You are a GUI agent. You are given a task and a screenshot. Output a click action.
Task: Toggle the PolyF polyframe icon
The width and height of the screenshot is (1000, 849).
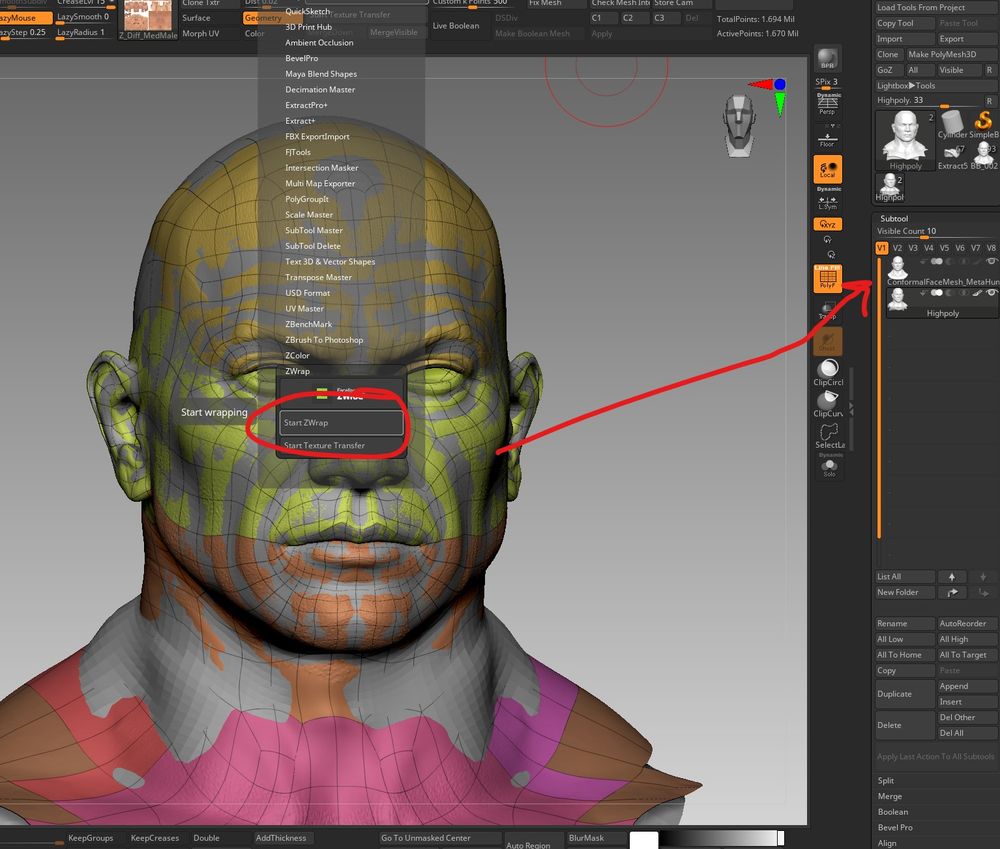[x=828, y=278]
